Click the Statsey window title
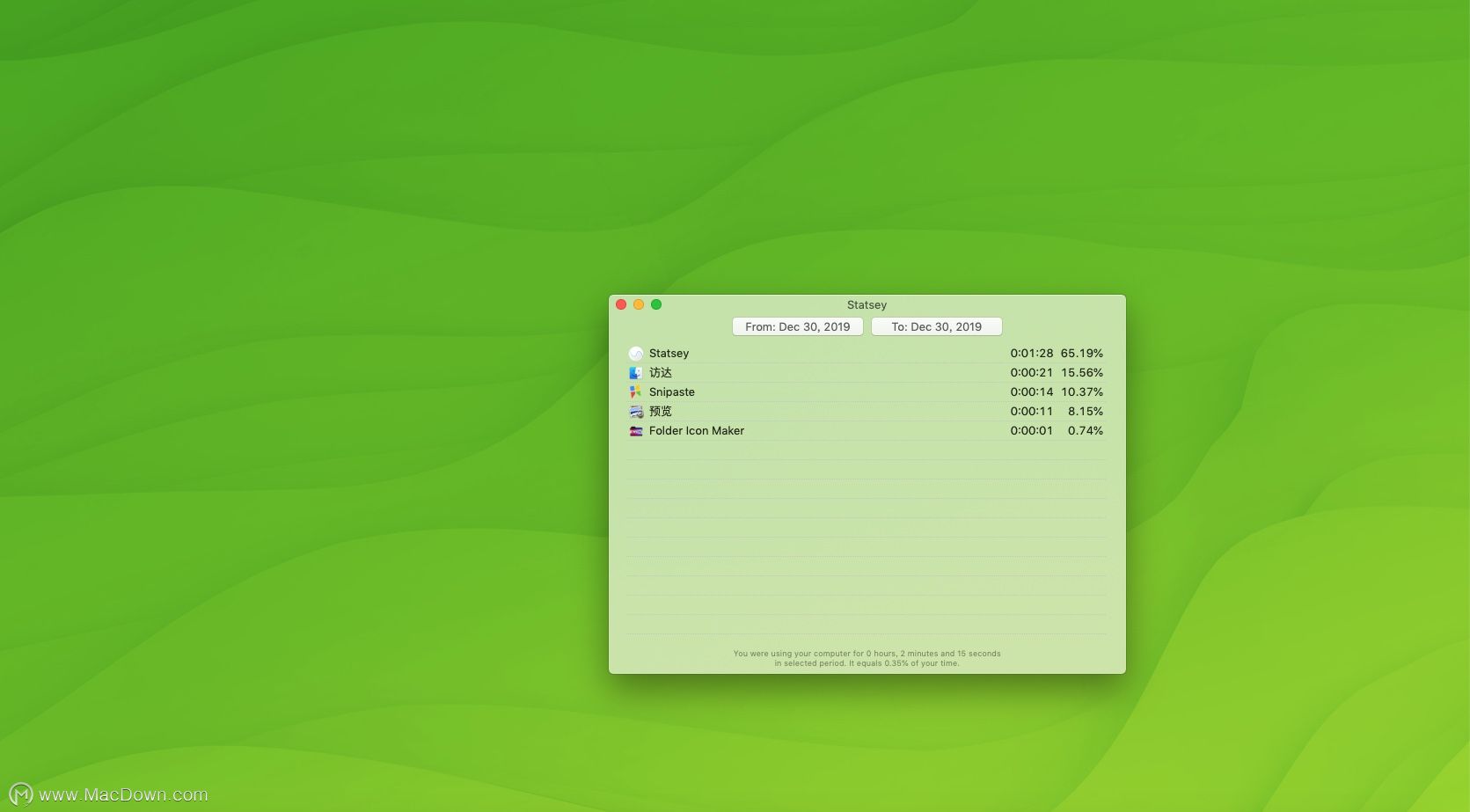The width and height of the screenshot is (1470, 812). click(867, 305)
